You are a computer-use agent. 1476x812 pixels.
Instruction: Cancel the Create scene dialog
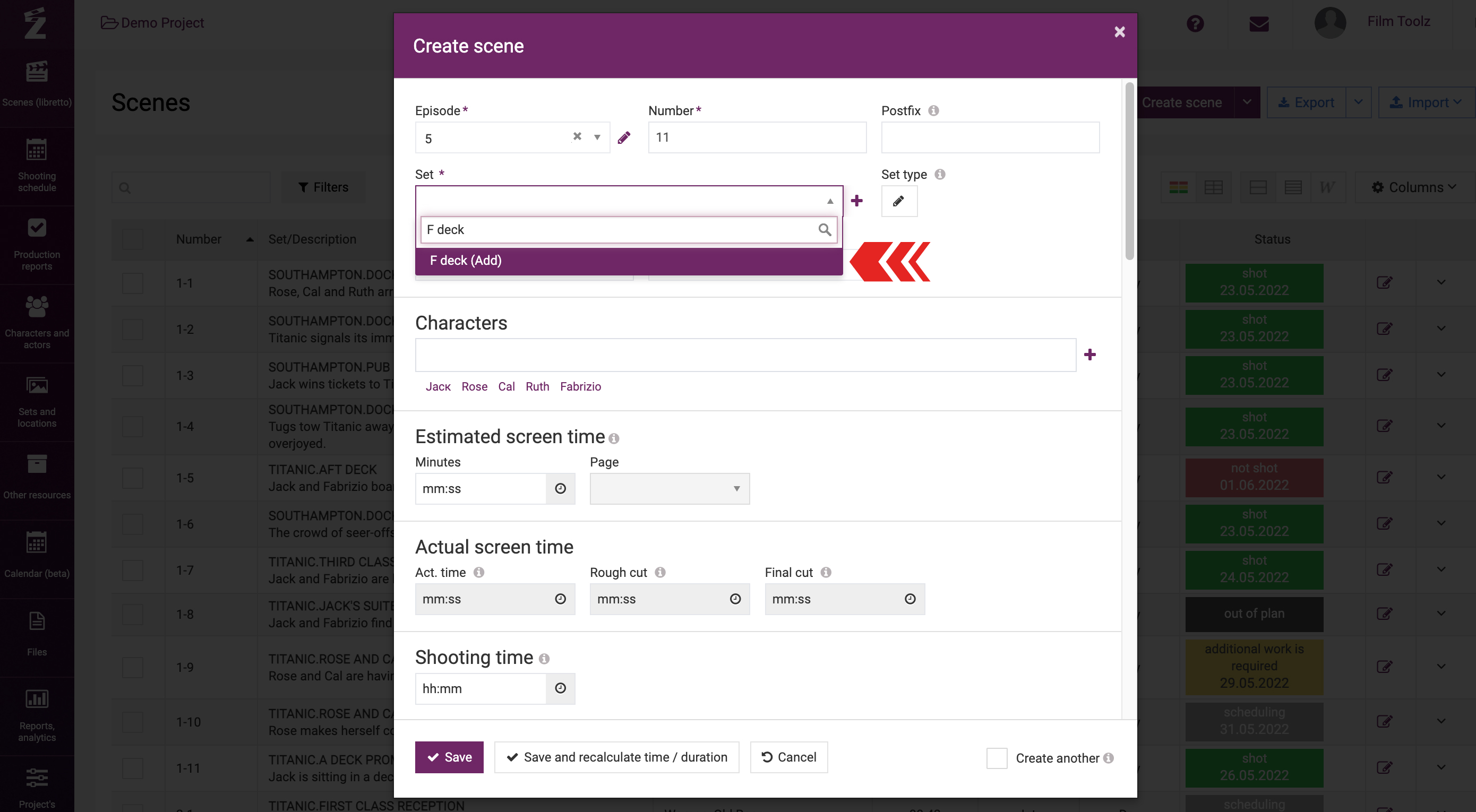coord(788,757)
